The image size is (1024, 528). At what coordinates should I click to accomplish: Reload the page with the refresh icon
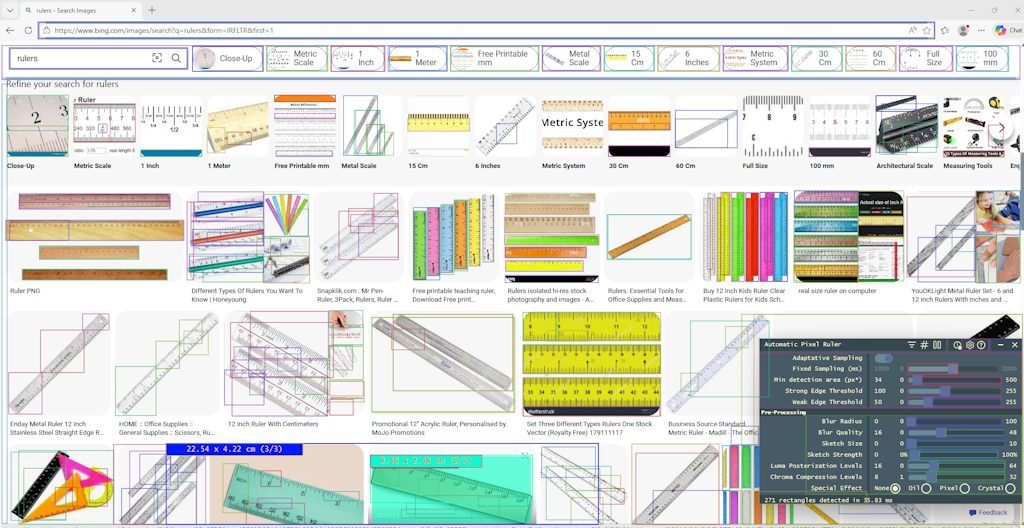28,31
